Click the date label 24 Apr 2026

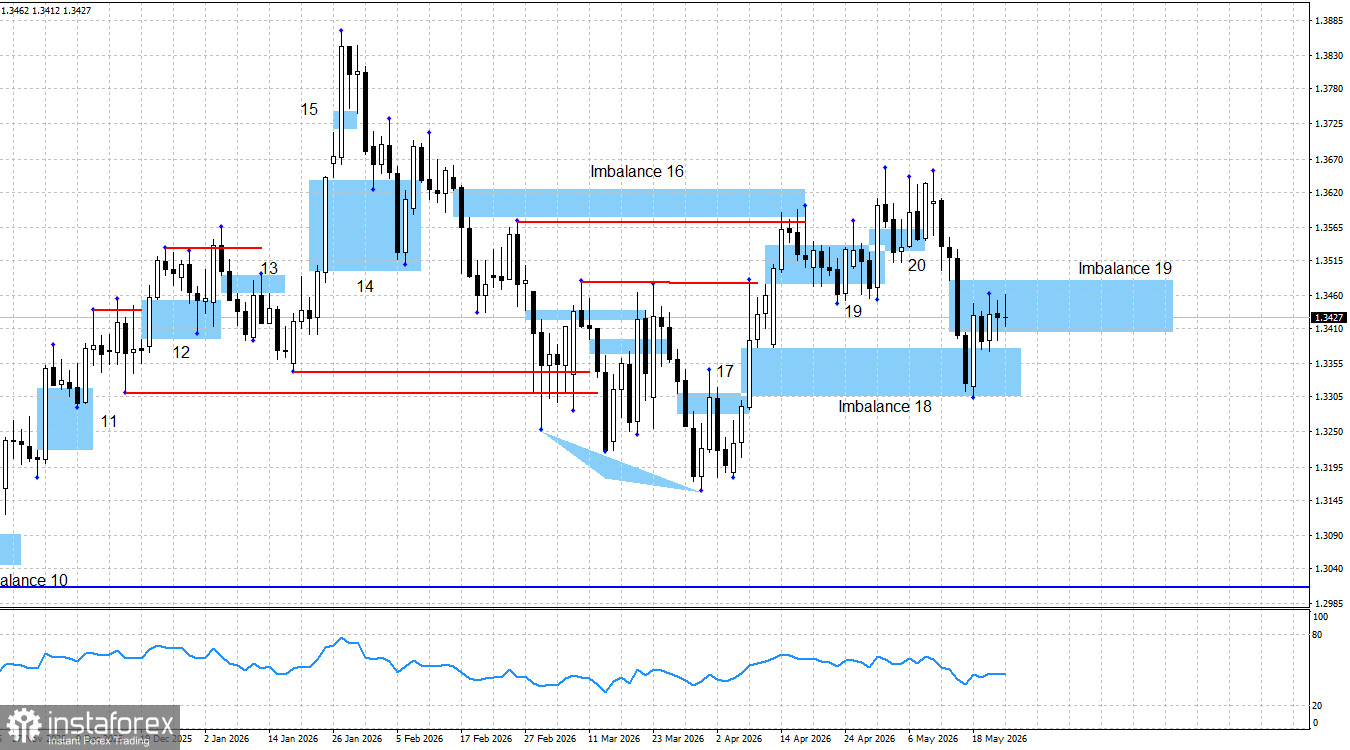click(x=869, y=739)
